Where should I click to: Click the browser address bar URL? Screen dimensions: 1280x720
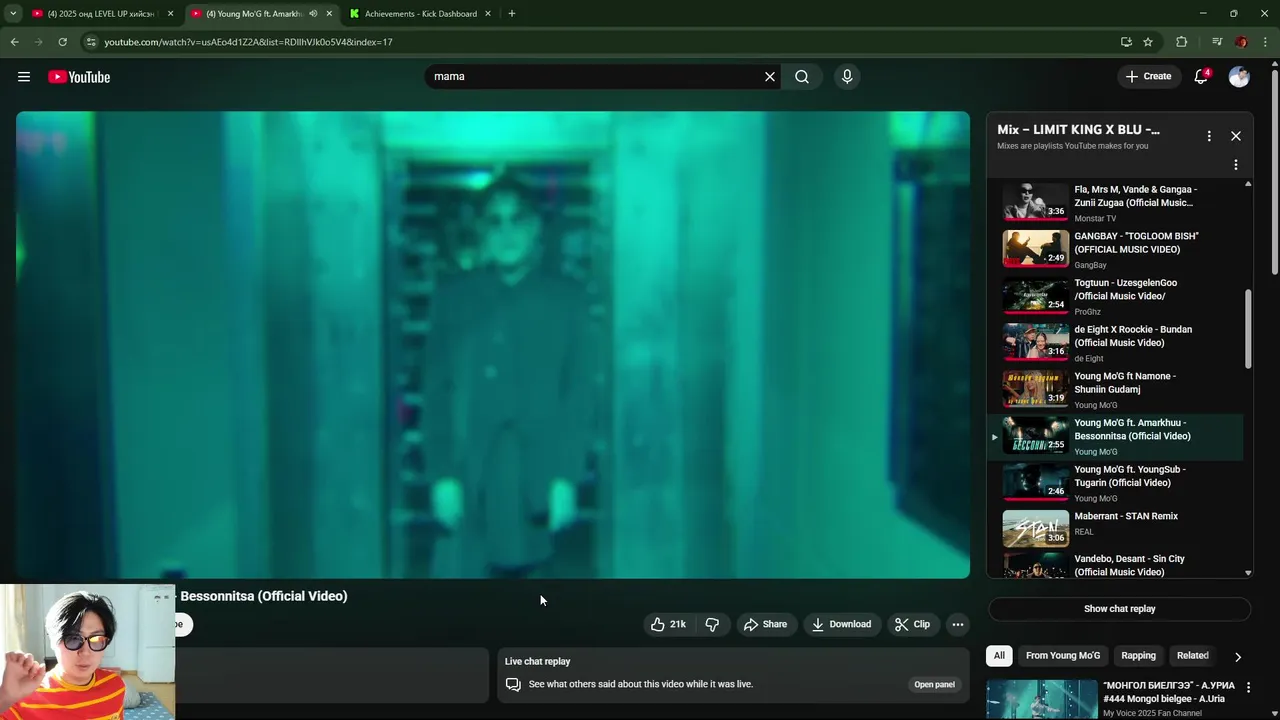pos(248,42)
